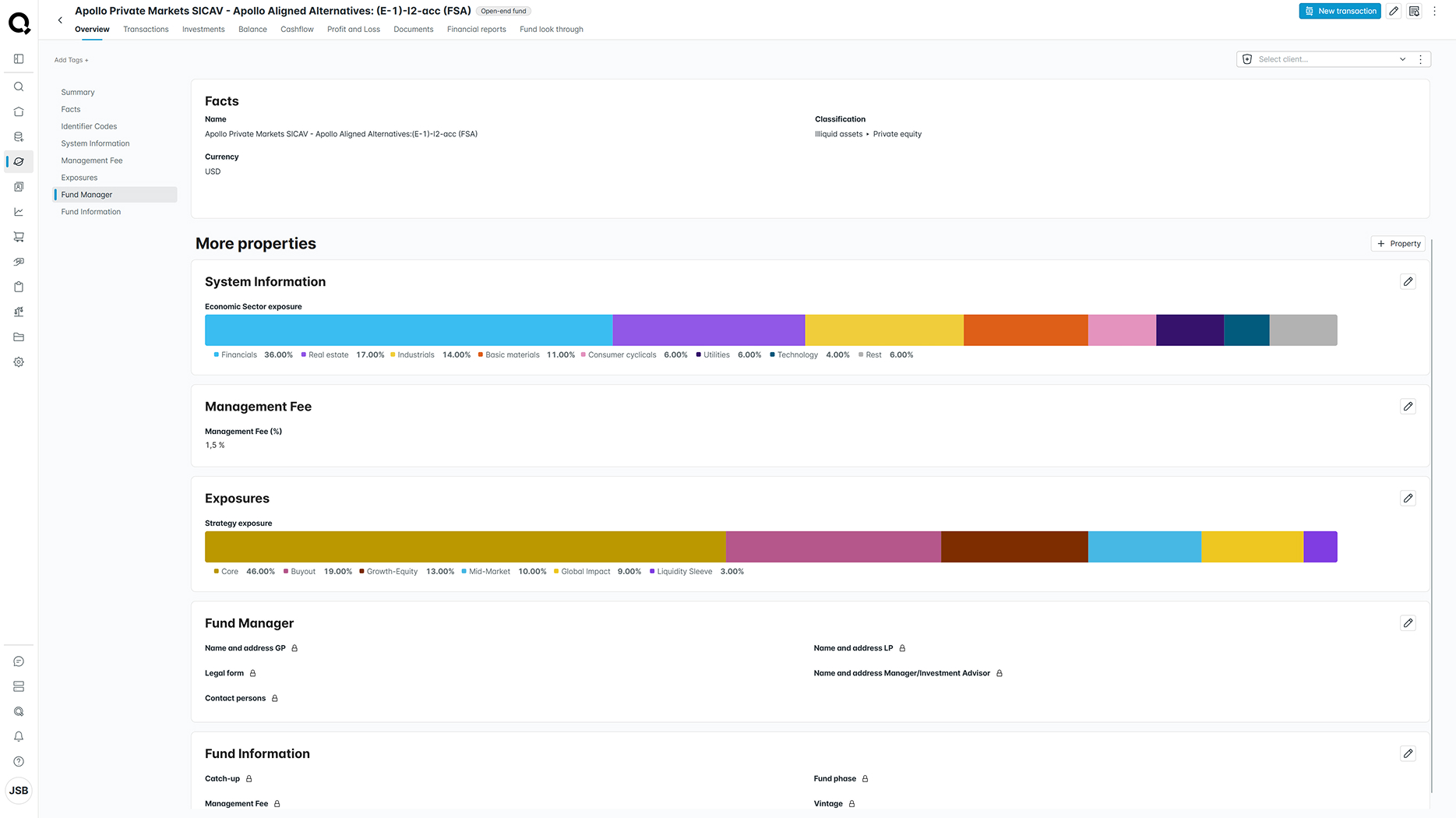Click the orange Basic materials bar segment
Viewport: 1456px width, 818px height.
point(1026,330)
